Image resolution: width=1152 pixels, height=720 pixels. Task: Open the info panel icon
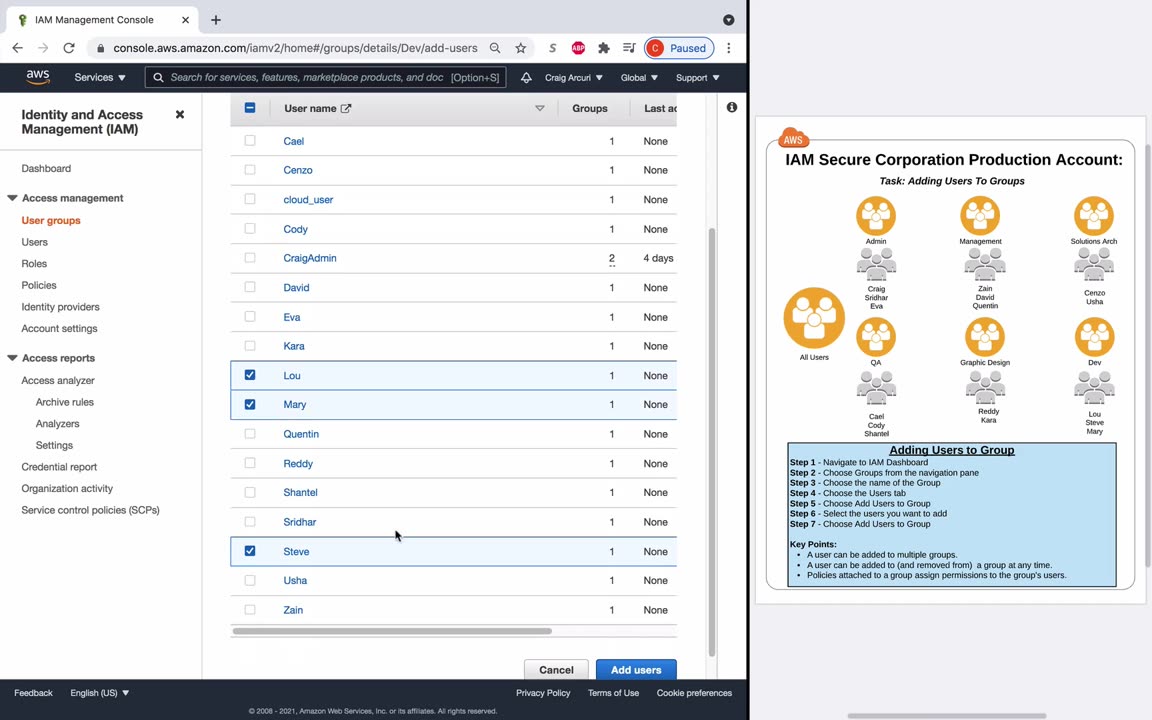tap(732, 107)
